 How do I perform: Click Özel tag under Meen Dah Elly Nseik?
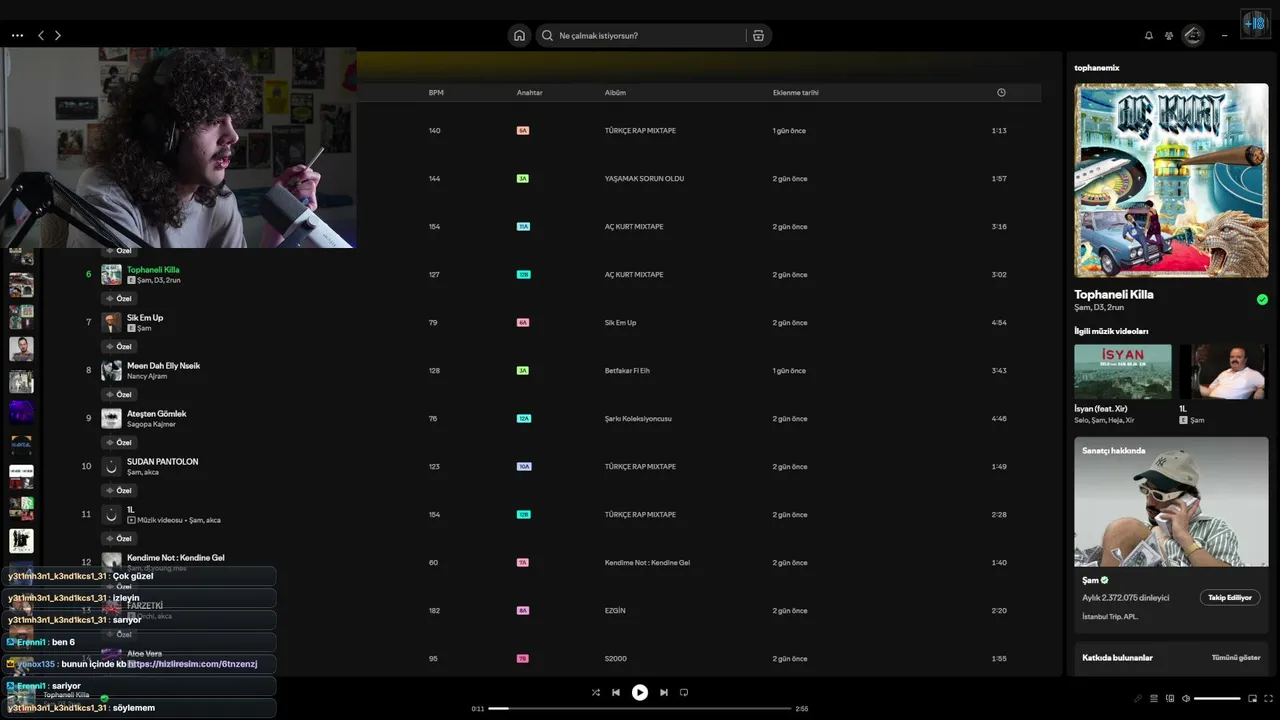(119, 394)
